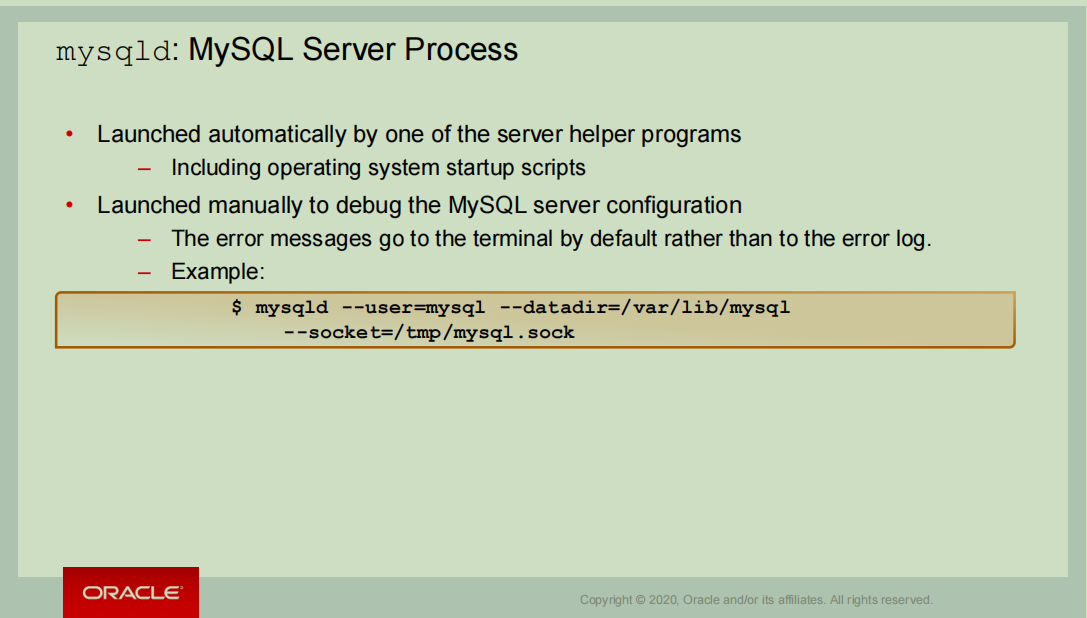Click the 'Copyright © 2020, Oracle' footer text
Screen dimensions: 1087x618
(756, 600)
